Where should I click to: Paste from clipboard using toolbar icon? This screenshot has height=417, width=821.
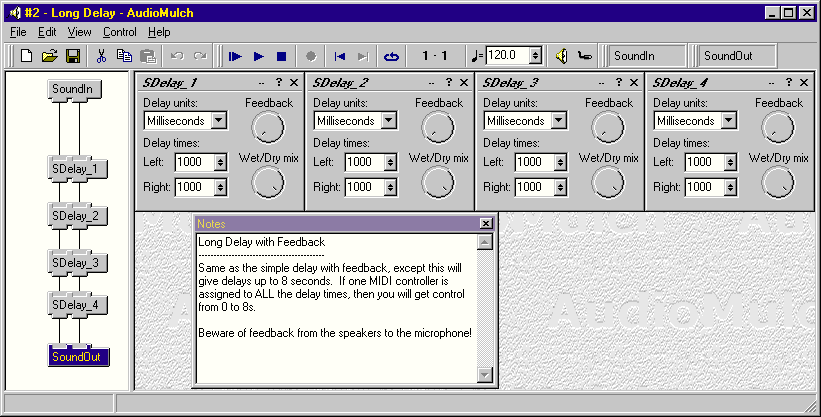148,56
